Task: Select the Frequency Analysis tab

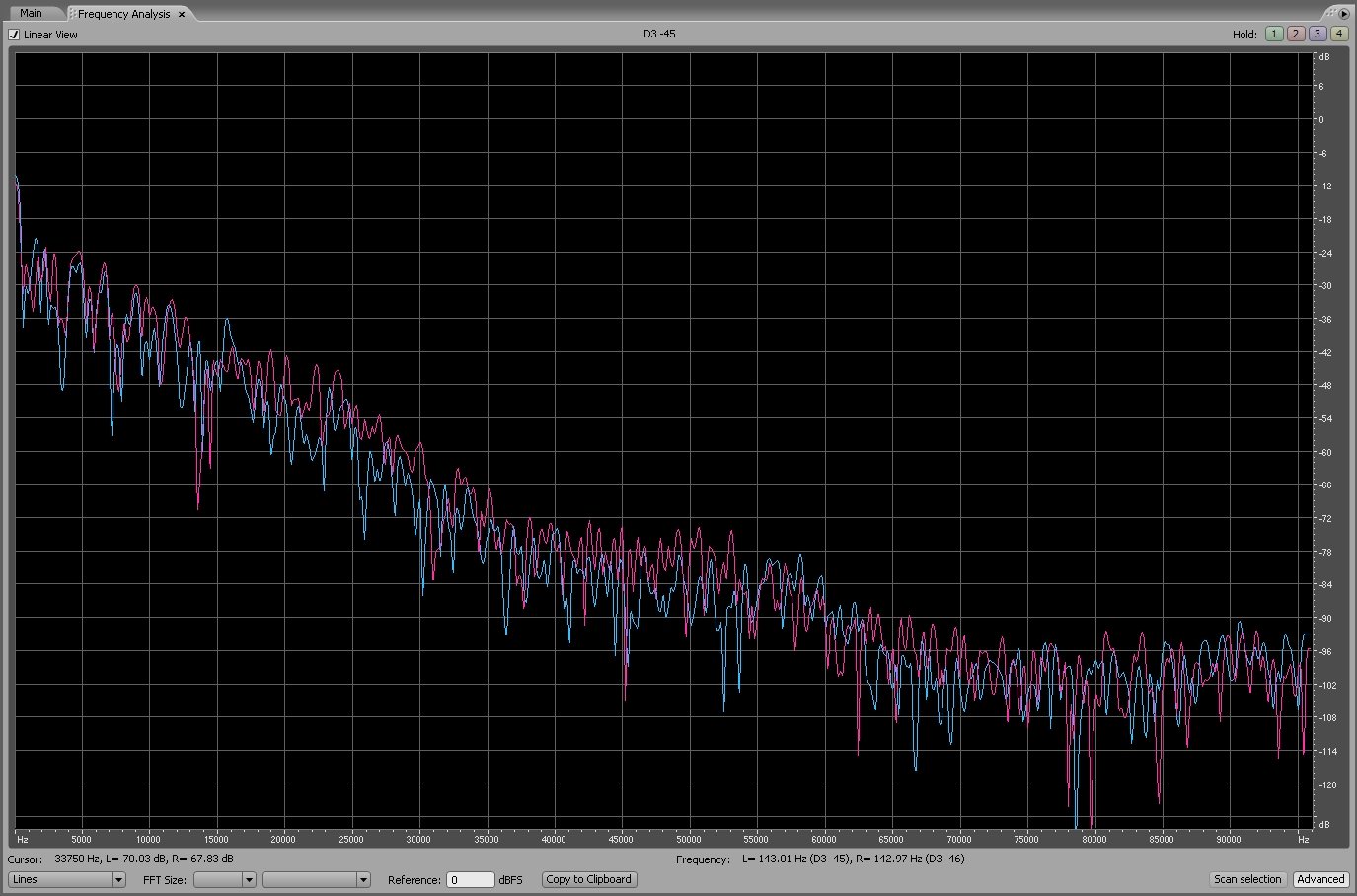Action: pyautogui.click(x=123, y=15)
